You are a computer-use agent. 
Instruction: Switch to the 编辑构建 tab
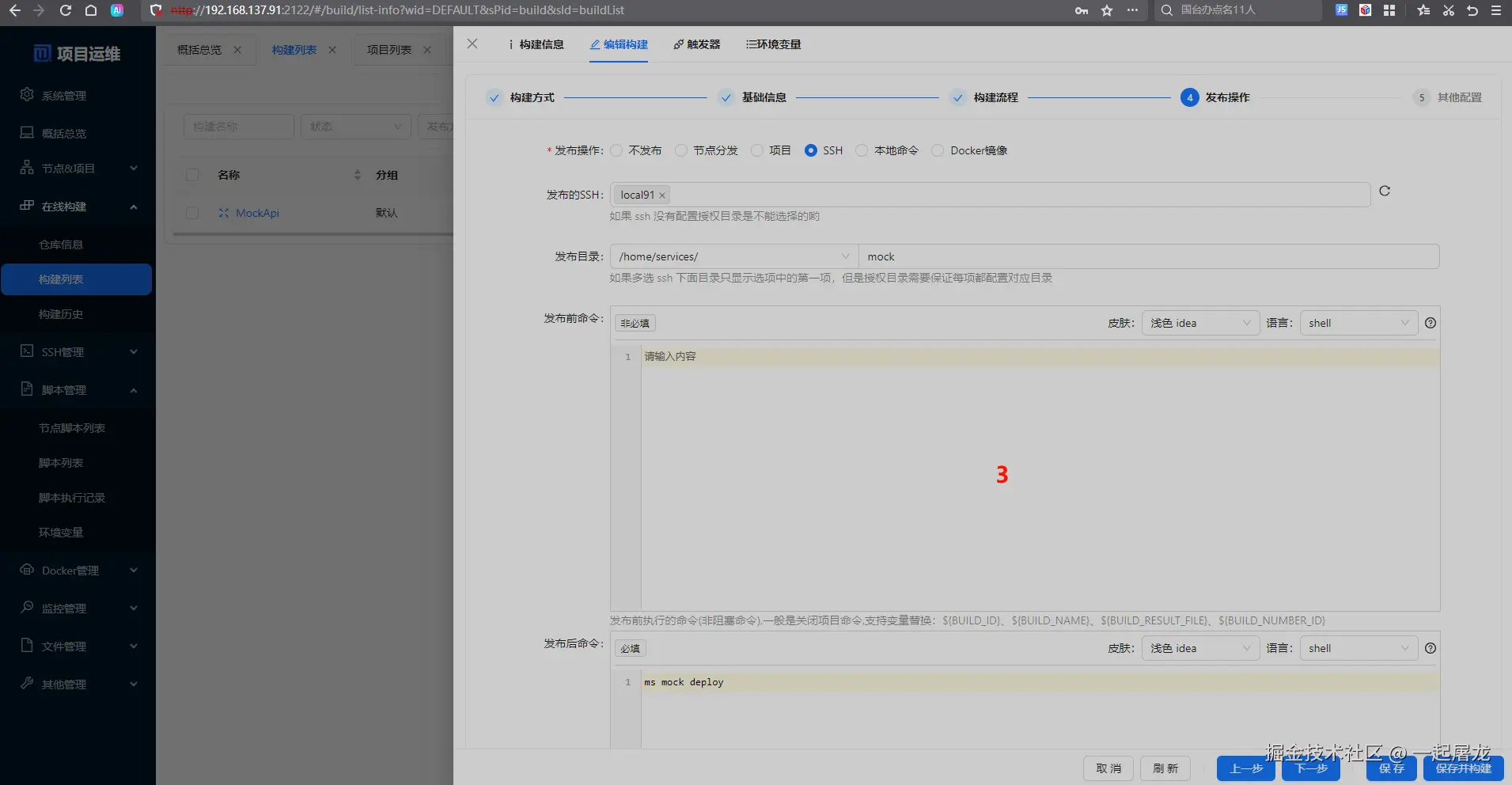click(619, 44)
